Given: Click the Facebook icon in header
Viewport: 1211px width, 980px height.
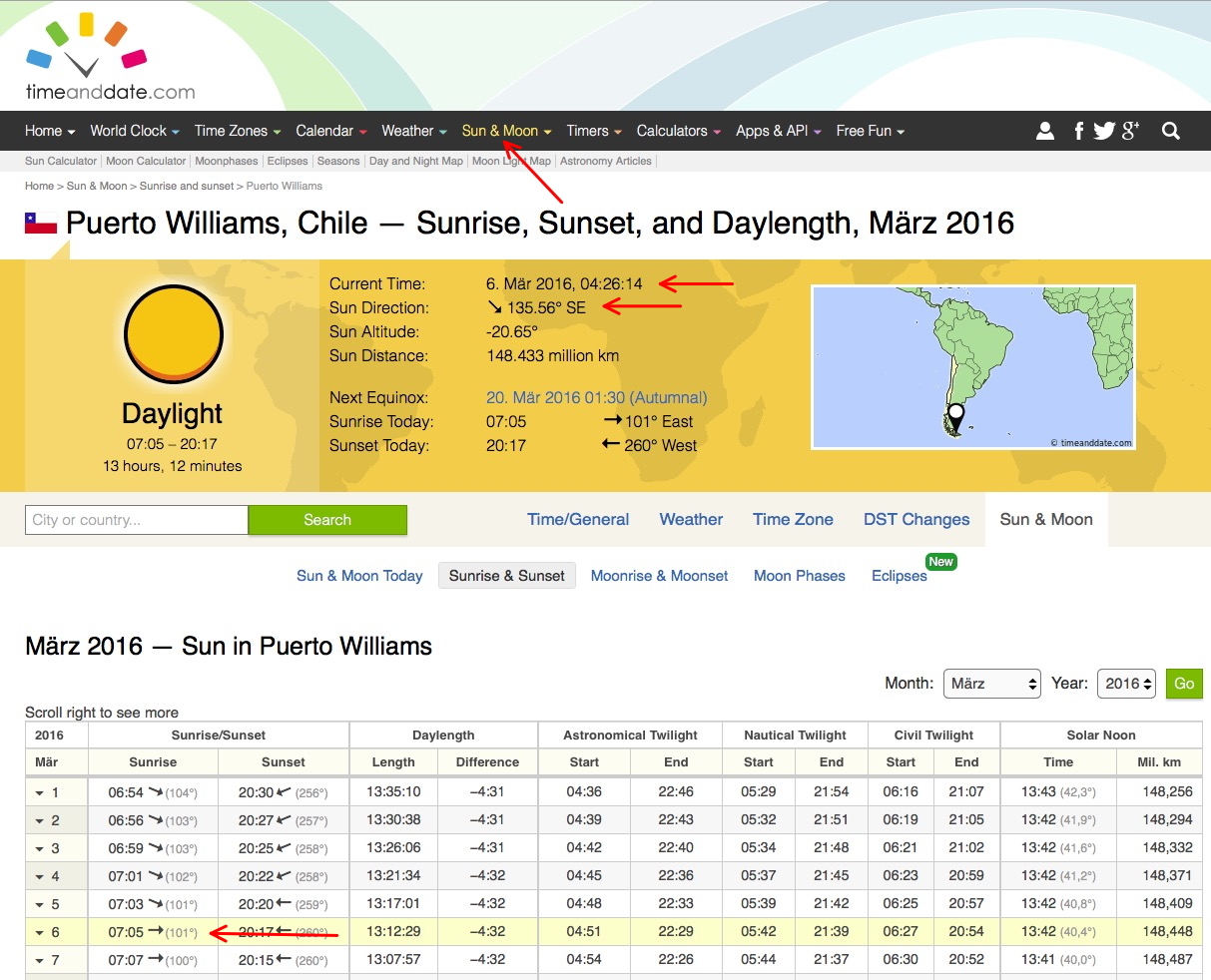Looking at the screenshot, I should 1078,131.
